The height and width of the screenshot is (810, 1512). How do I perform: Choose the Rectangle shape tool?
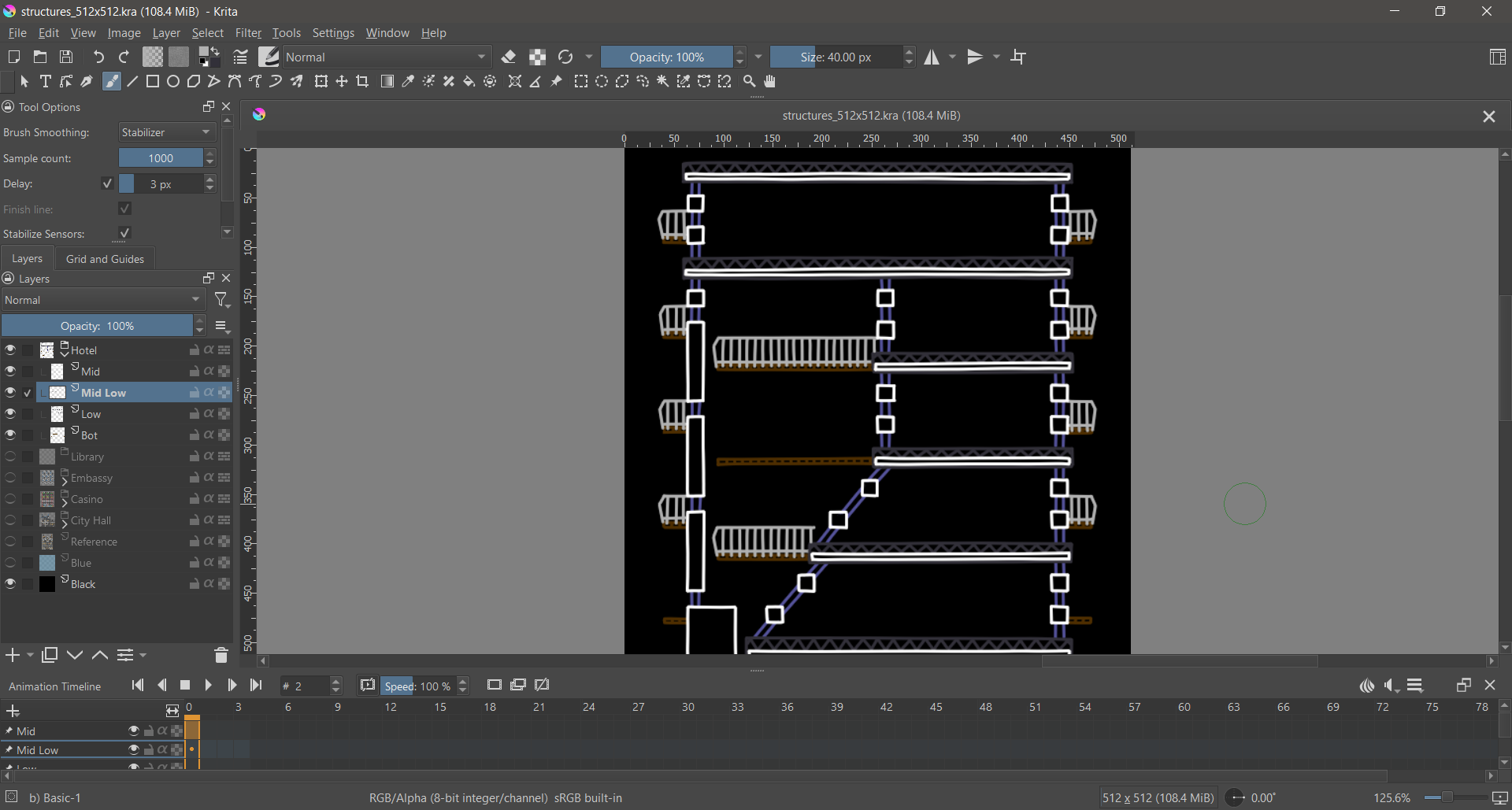coord(153,82)
